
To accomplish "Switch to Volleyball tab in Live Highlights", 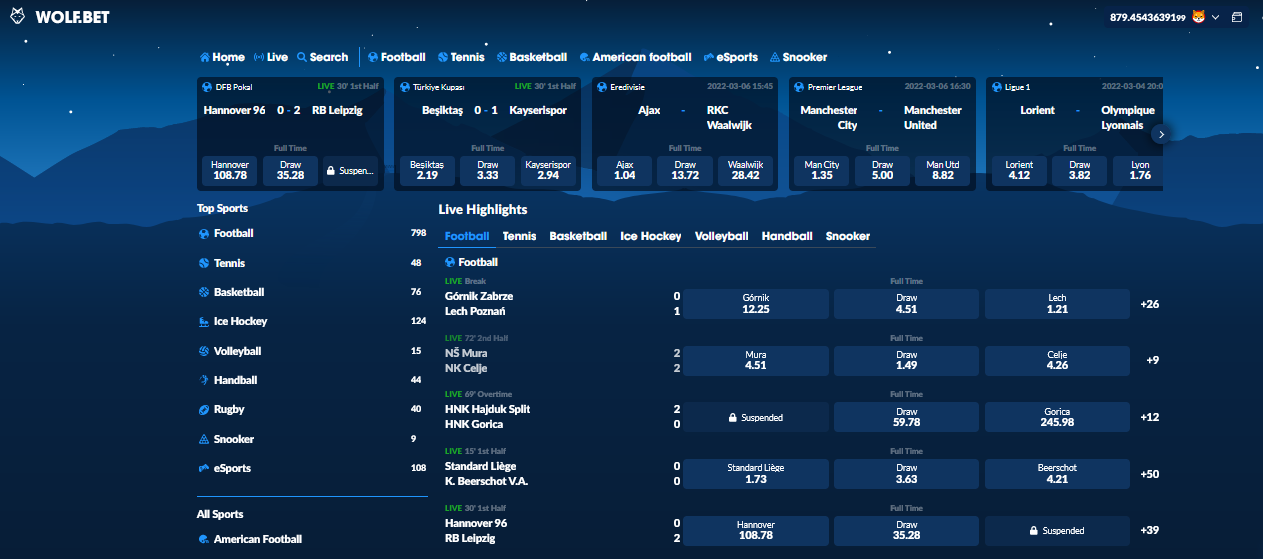I will coord(721,236).
